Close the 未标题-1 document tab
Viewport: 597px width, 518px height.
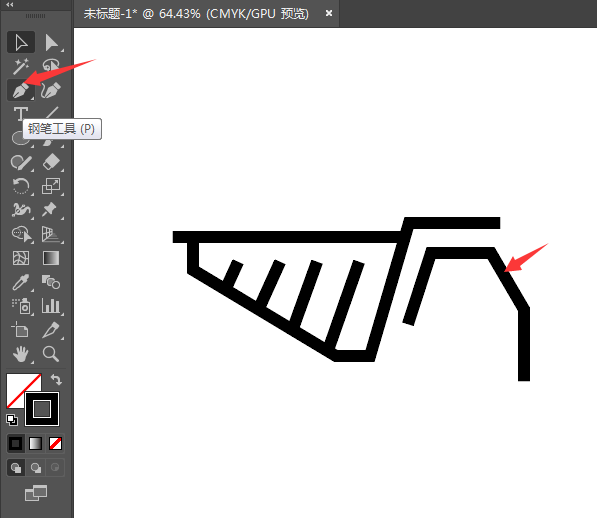[329, 13]
